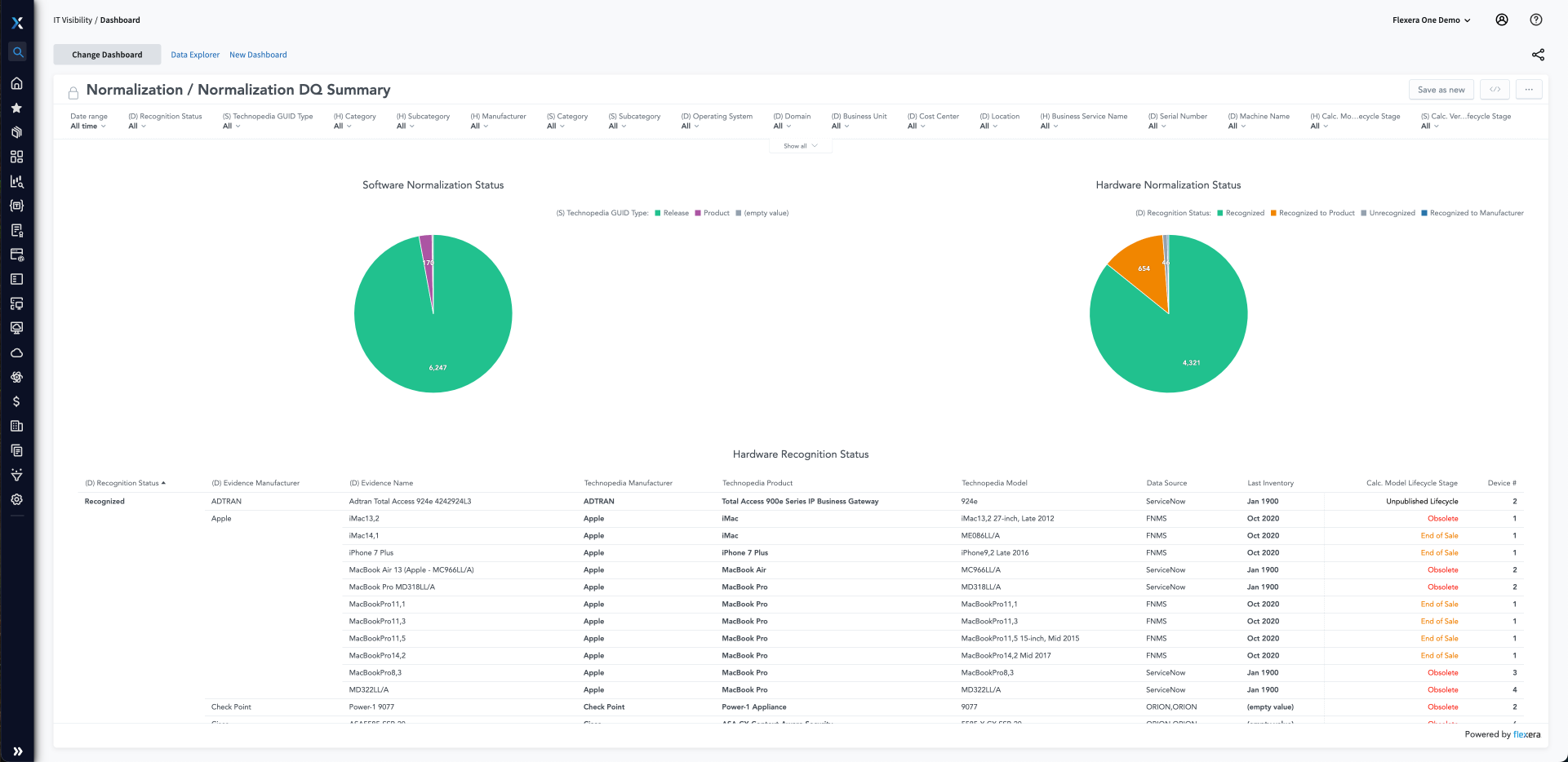Click the Flexera X logo icon
The height and width of the screenshot is (762, 1568).
[17, 23]
